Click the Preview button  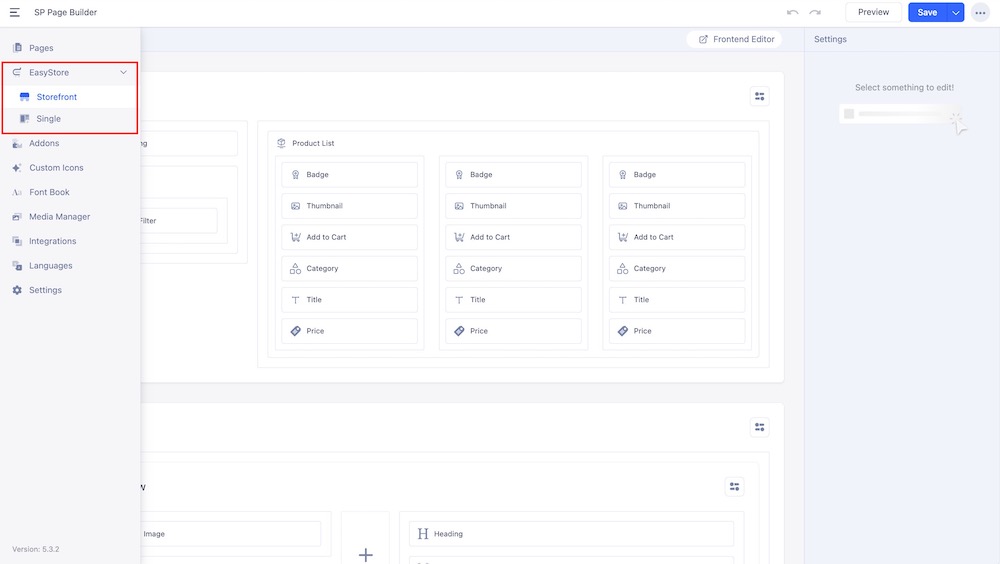(873, 12)
